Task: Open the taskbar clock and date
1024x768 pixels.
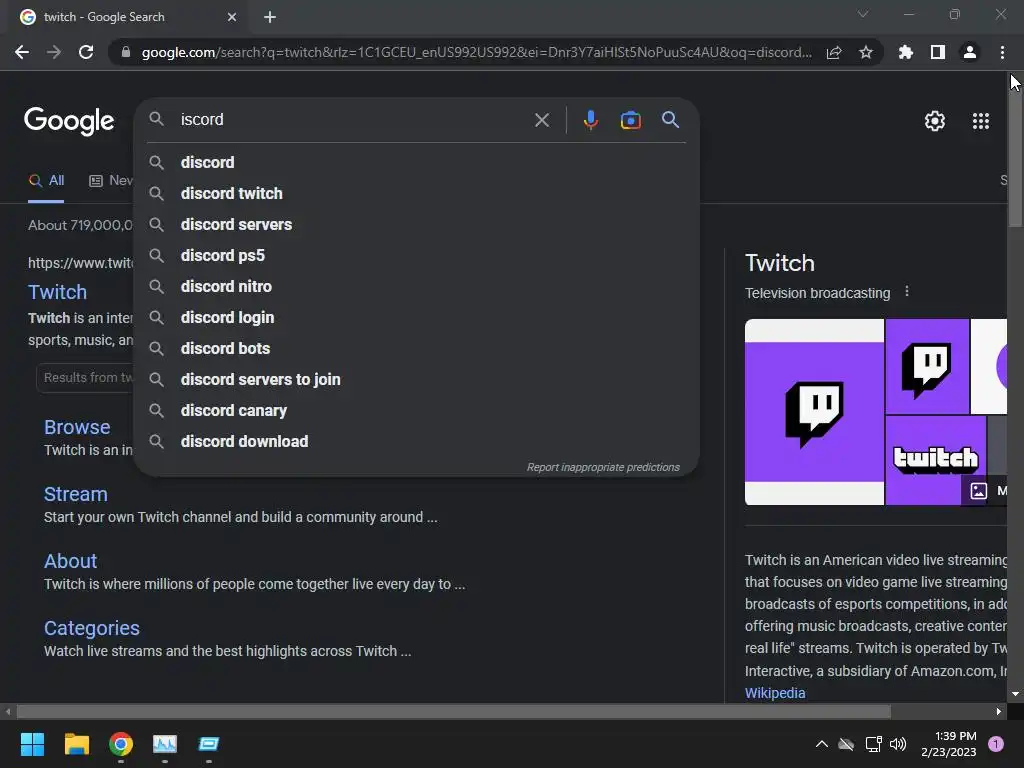Action: [x=949, y=744]
